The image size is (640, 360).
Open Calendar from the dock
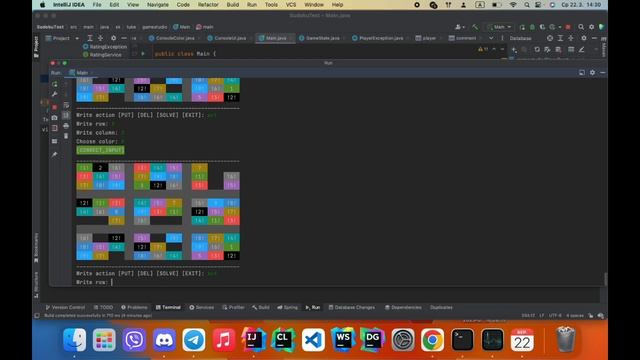click(522, 340)
